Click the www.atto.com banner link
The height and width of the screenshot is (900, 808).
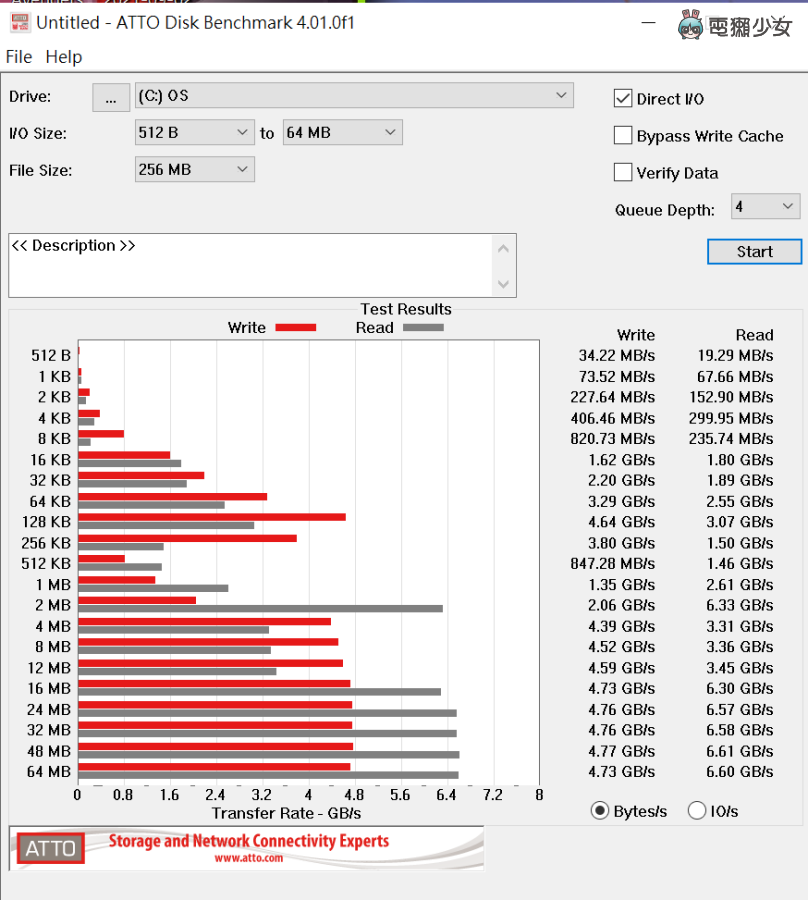248,858
